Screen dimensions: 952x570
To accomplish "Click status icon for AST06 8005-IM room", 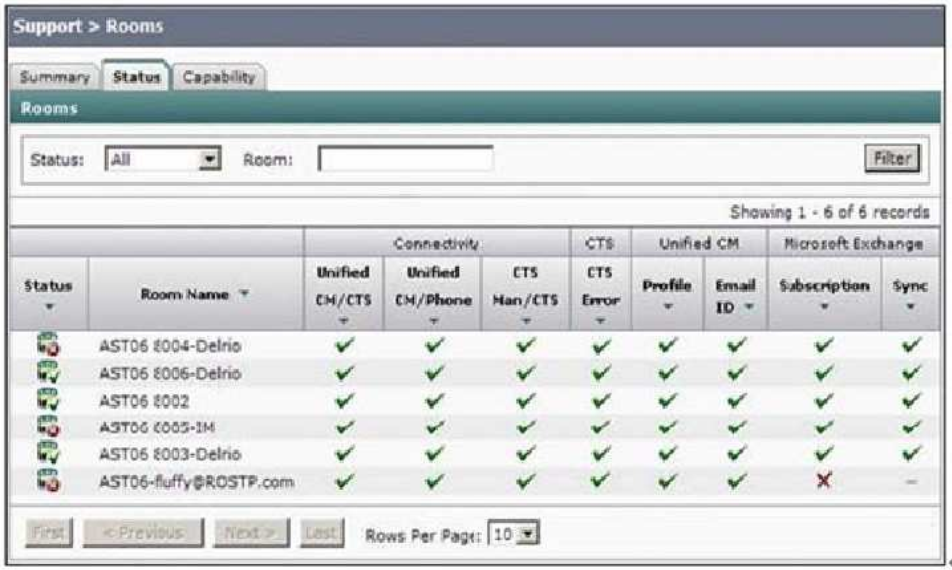I will (x=48, y=426).
